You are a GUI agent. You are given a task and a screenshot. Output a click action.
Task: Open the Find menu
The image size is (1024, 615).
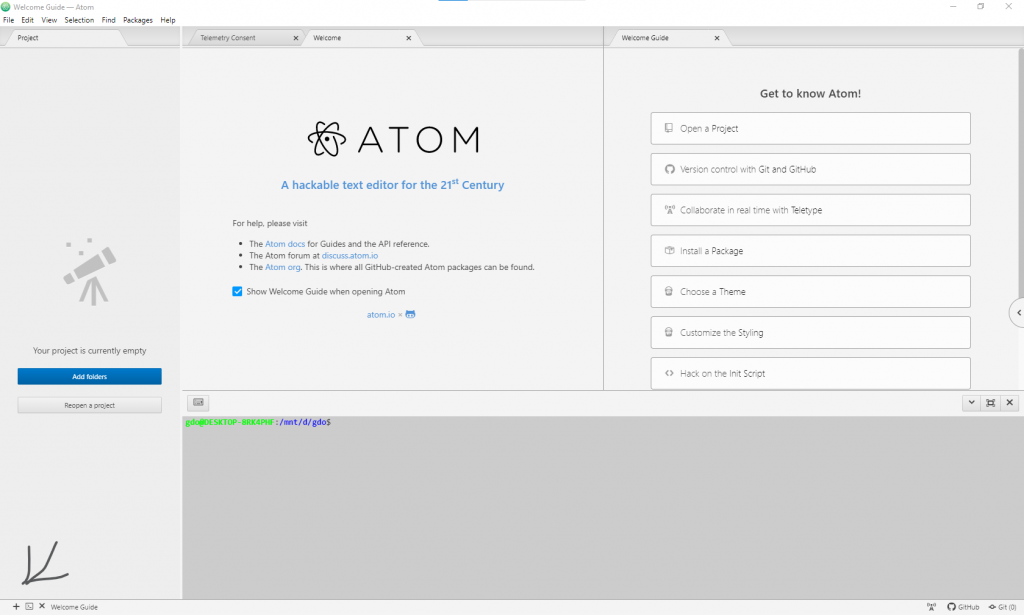(108, 20)
